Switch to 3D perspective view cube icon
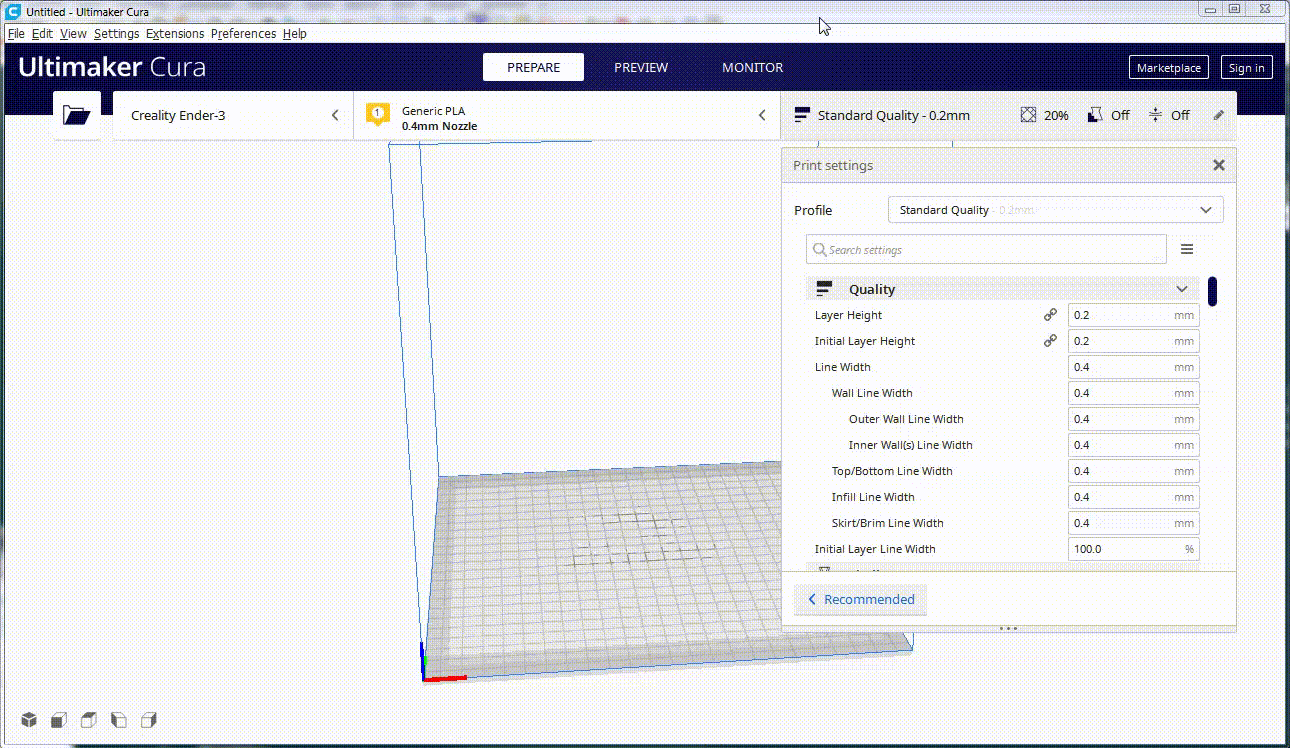The image size is (1290, 748). tap(29, 720)
